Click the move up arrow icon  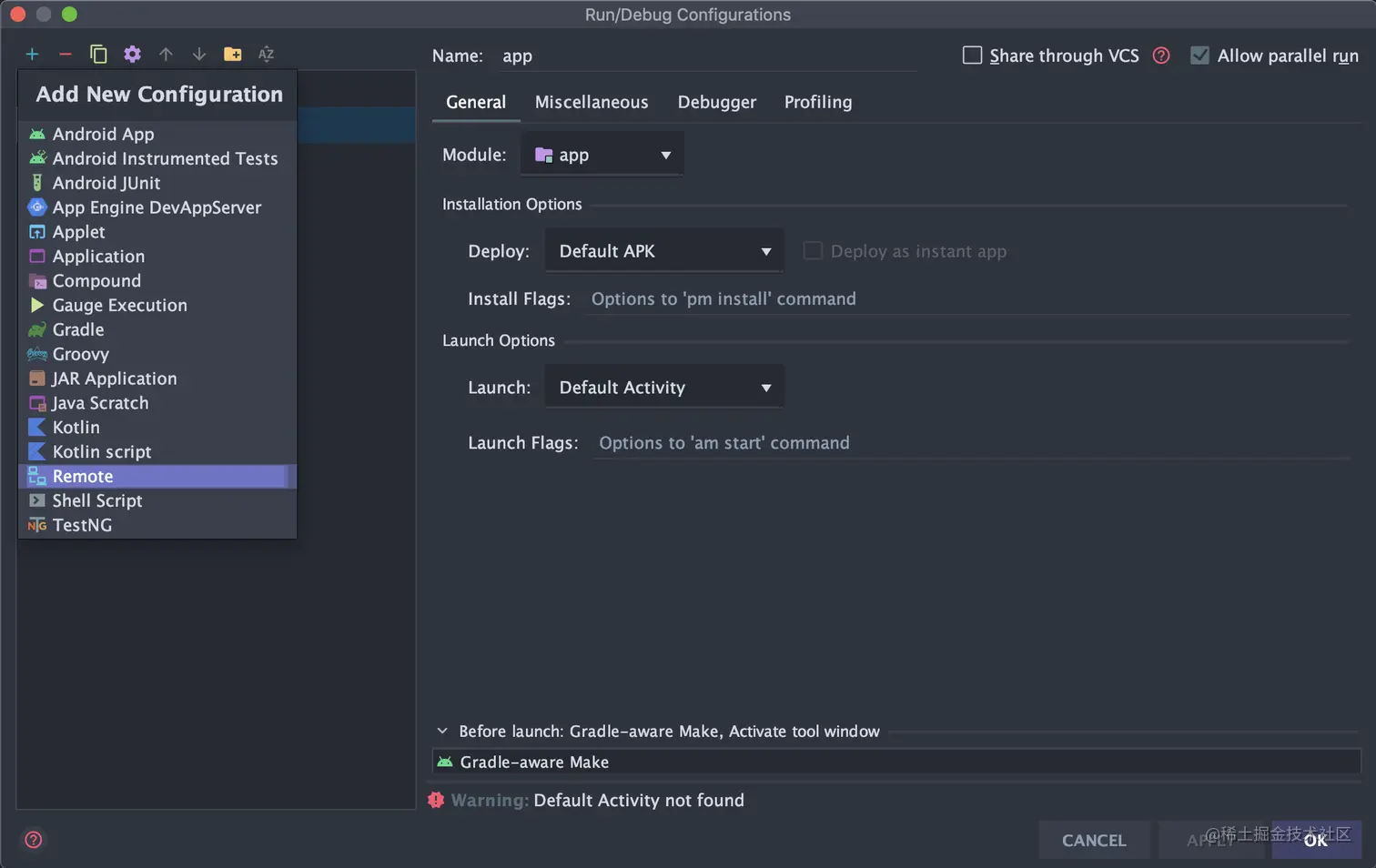[x=166, y=55]
